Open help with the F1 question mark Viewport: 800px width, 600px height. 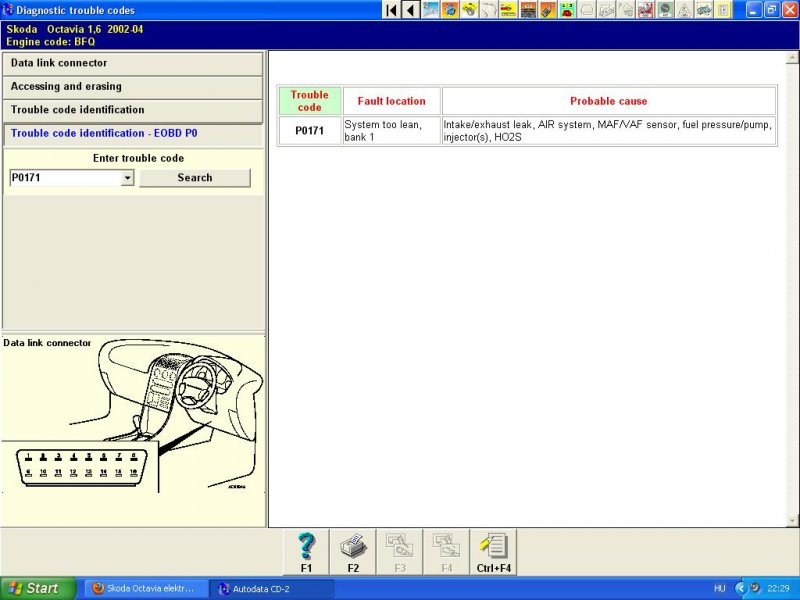click(306, 552)
